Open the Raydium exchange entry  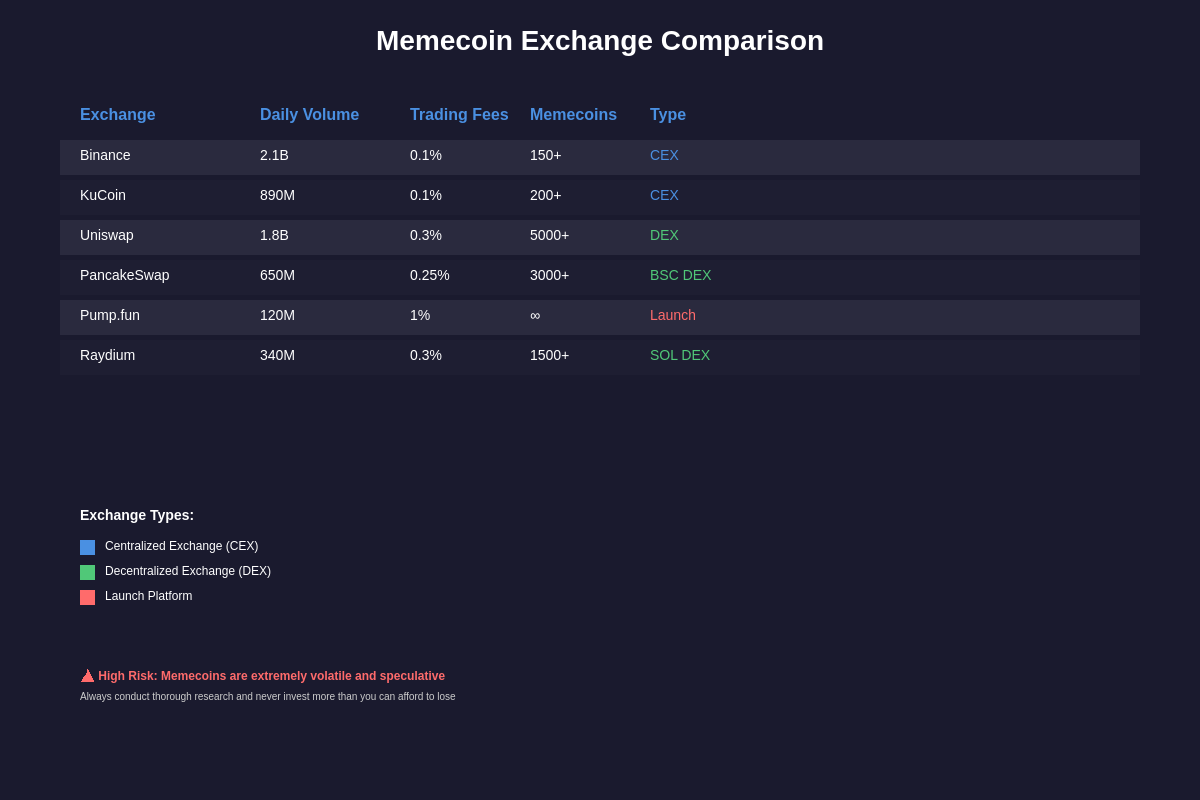pyautogui.click(x=107, y=355)
